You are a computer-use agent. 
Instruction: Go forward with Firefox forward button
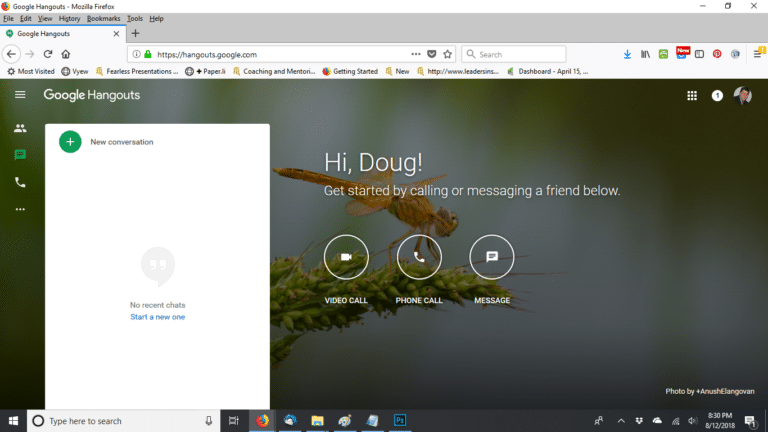click(x=30, y=54)
